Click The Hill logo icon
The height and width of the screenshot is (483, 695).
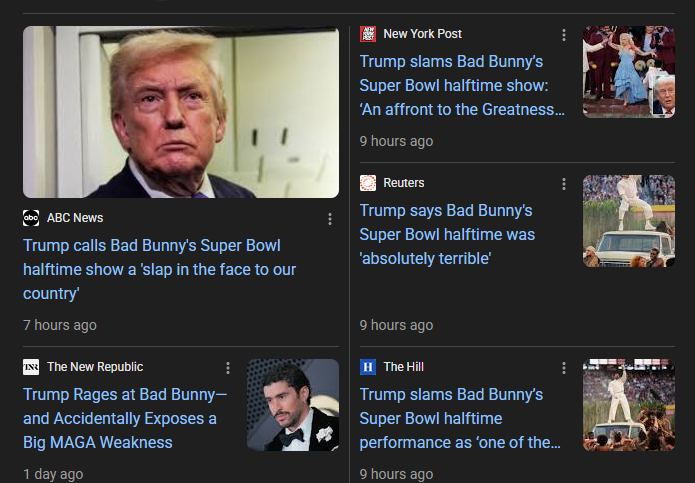pyautogui.click(x=368, y=367)
